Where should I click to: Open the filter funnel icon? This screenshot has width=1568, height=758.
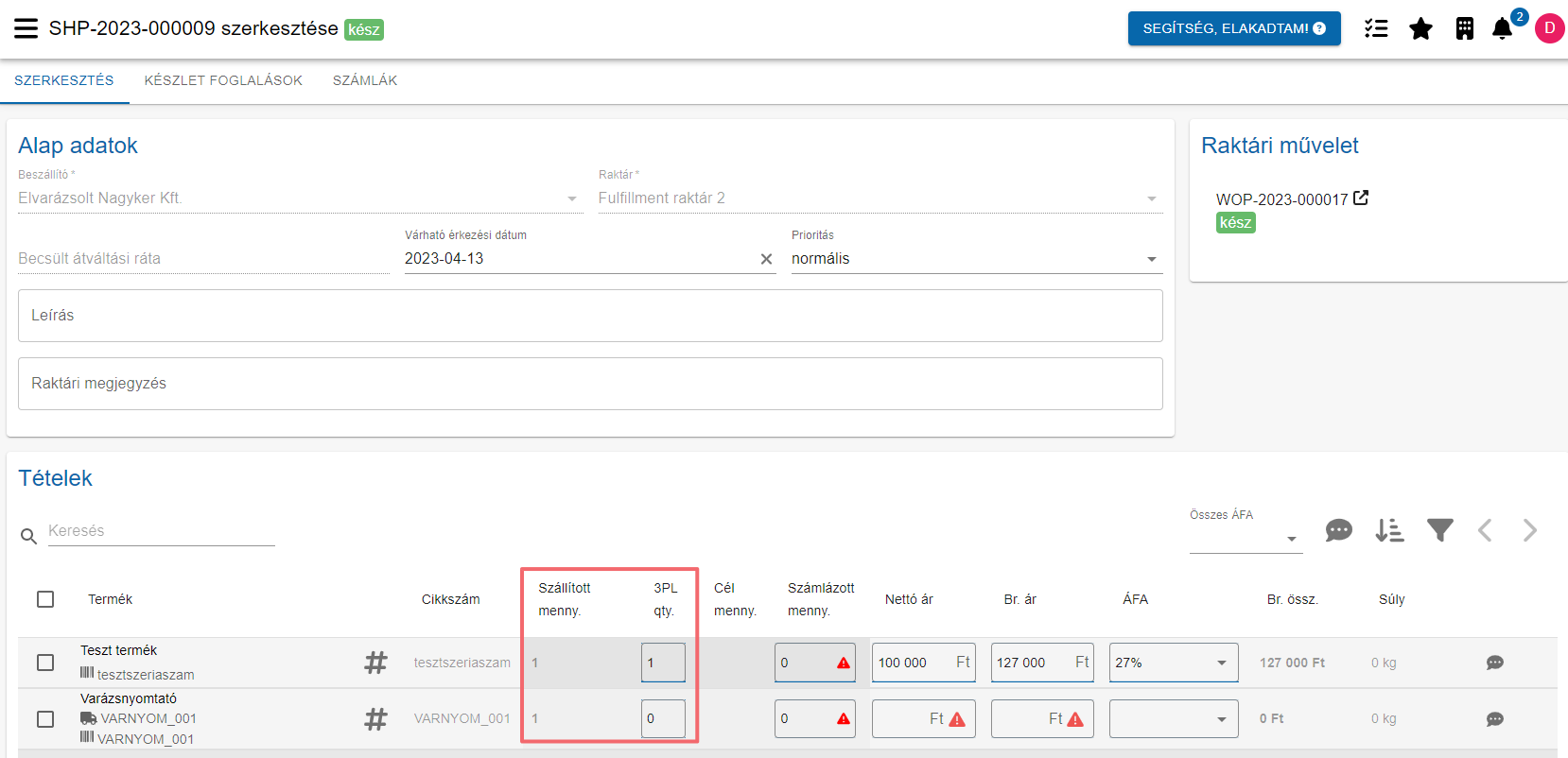[x=1440, y=530]
